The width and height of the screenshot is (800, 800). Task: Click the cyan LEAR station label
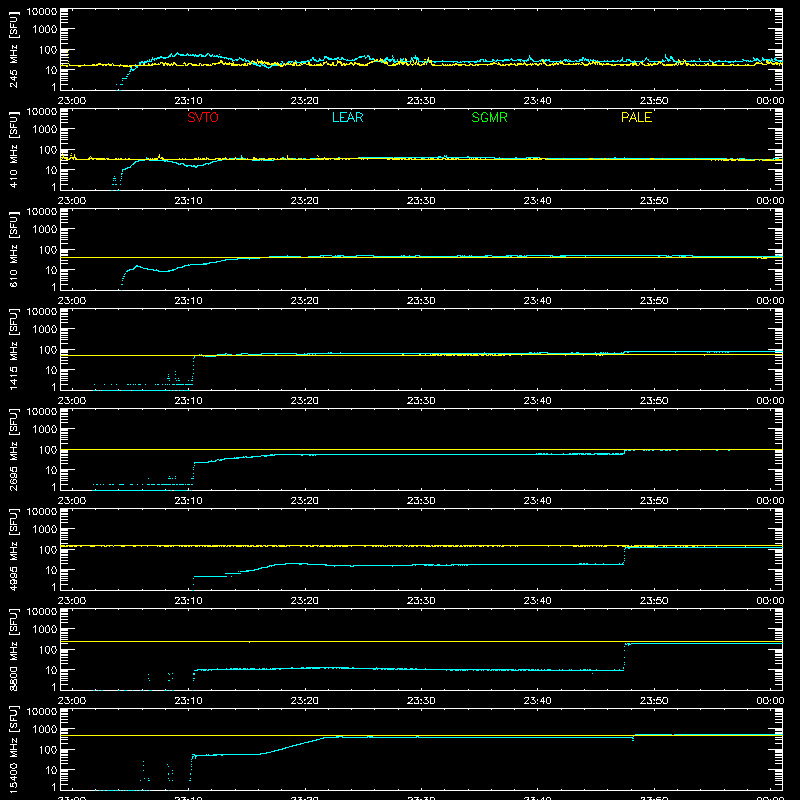tap(347, 117)
